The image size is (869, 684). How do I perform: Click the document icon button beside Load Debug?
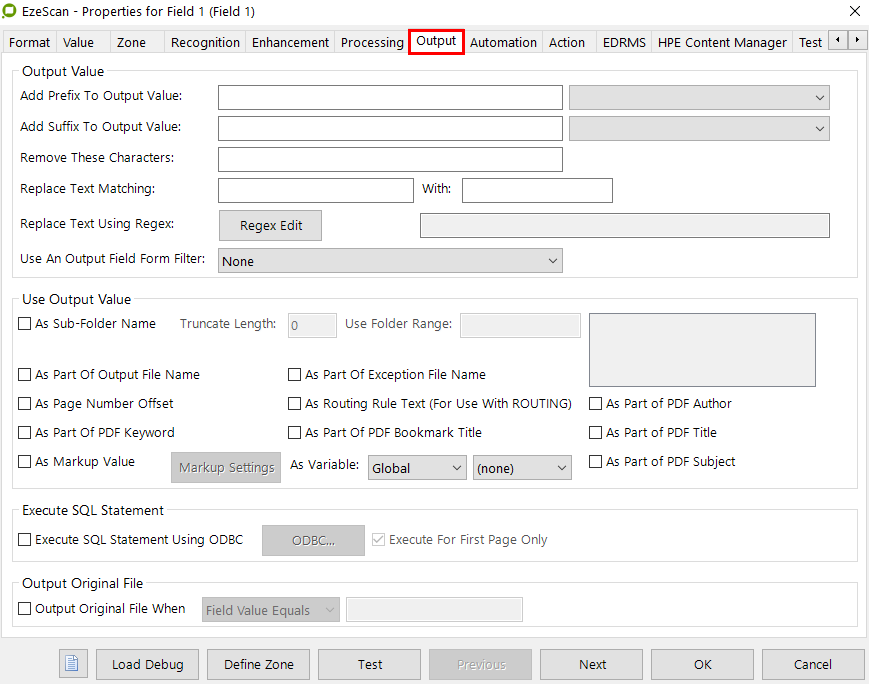click(74, 664)
